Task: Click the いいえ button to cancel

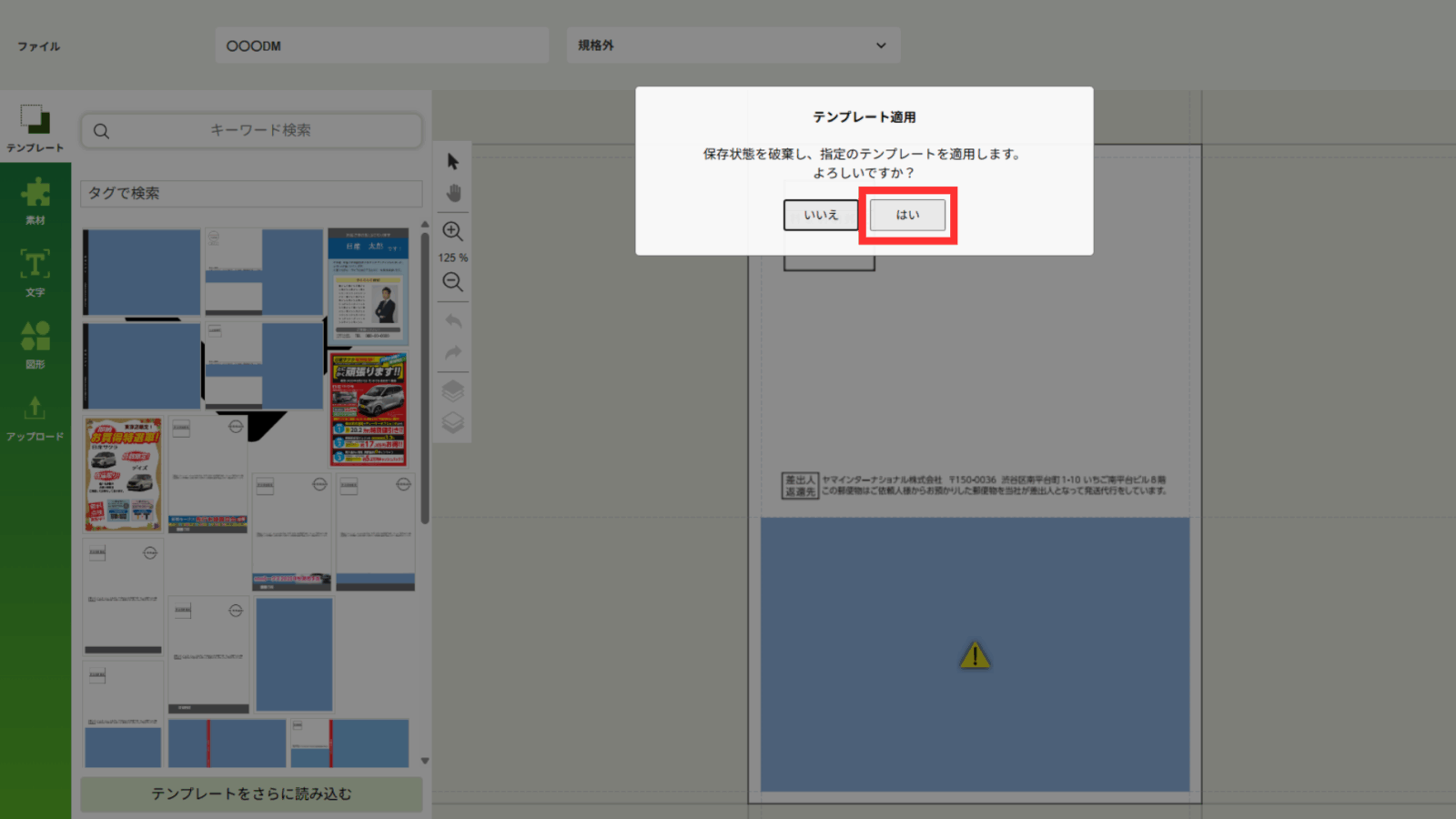Action: (x=820, y=216)
